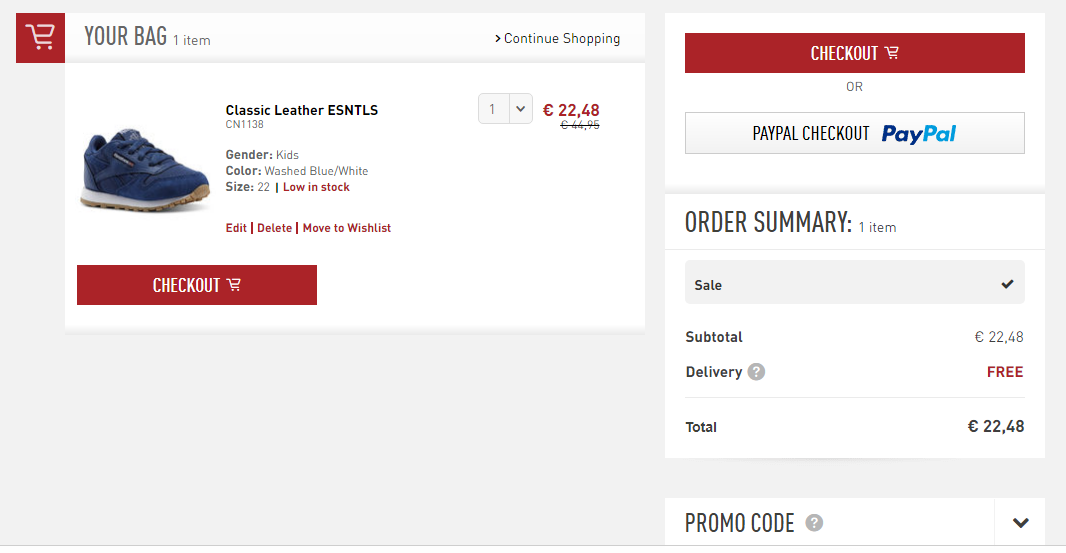
Task: Click the Promo Code help question icon
Action: 815,522
